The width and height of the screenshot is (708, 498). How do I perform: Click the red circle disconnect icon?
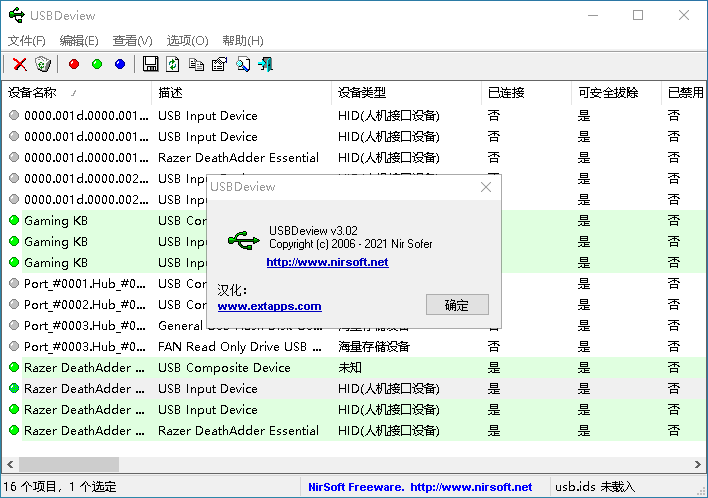[x=74, y=64]
